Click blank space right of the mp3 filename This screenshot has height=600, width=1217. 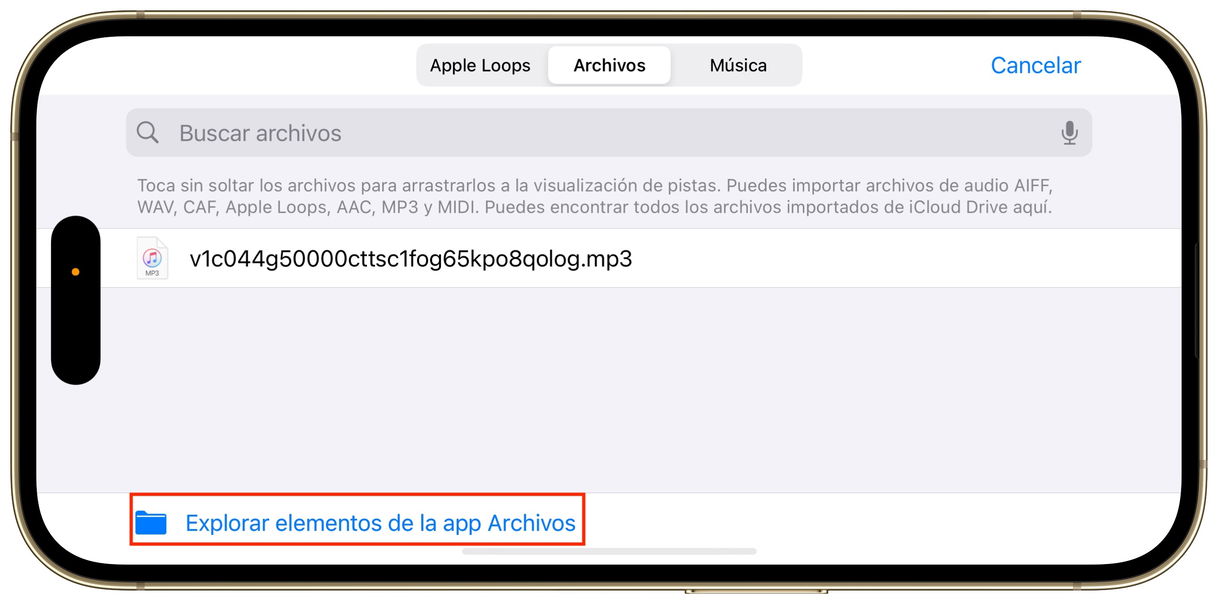click(x=900, y=259)
